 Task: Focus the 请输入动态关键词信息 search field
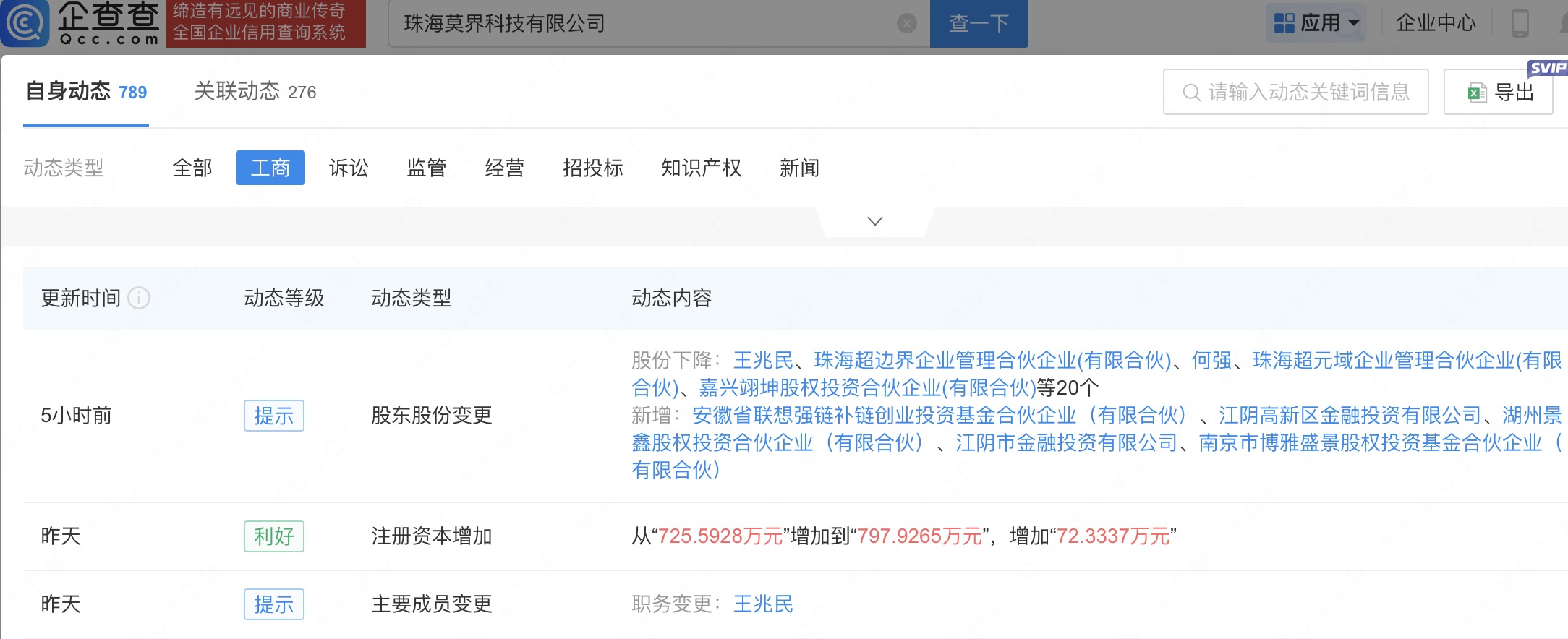(1295, 92)
